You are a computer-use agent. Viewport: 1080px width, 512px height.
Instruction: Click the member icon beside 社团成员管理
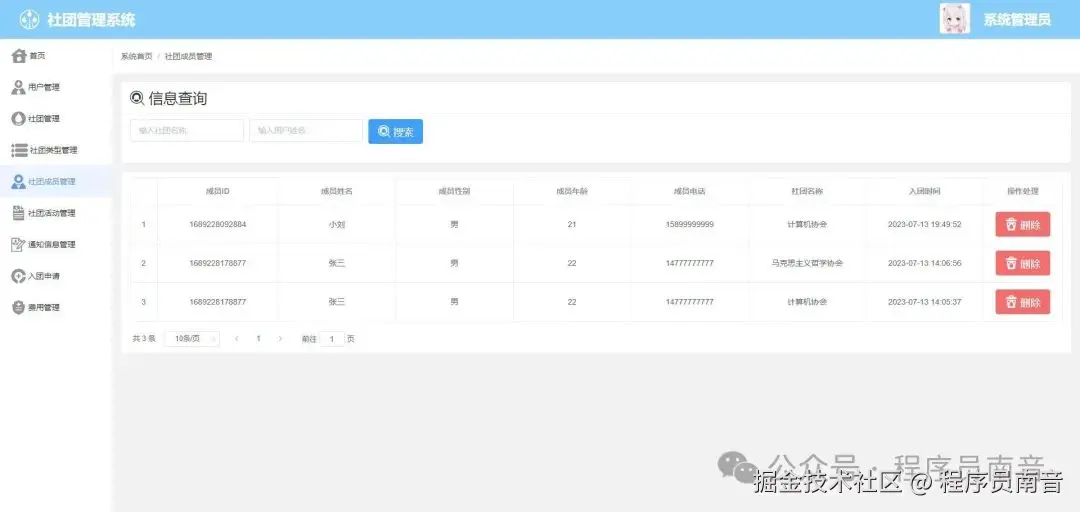pos(19,182)
